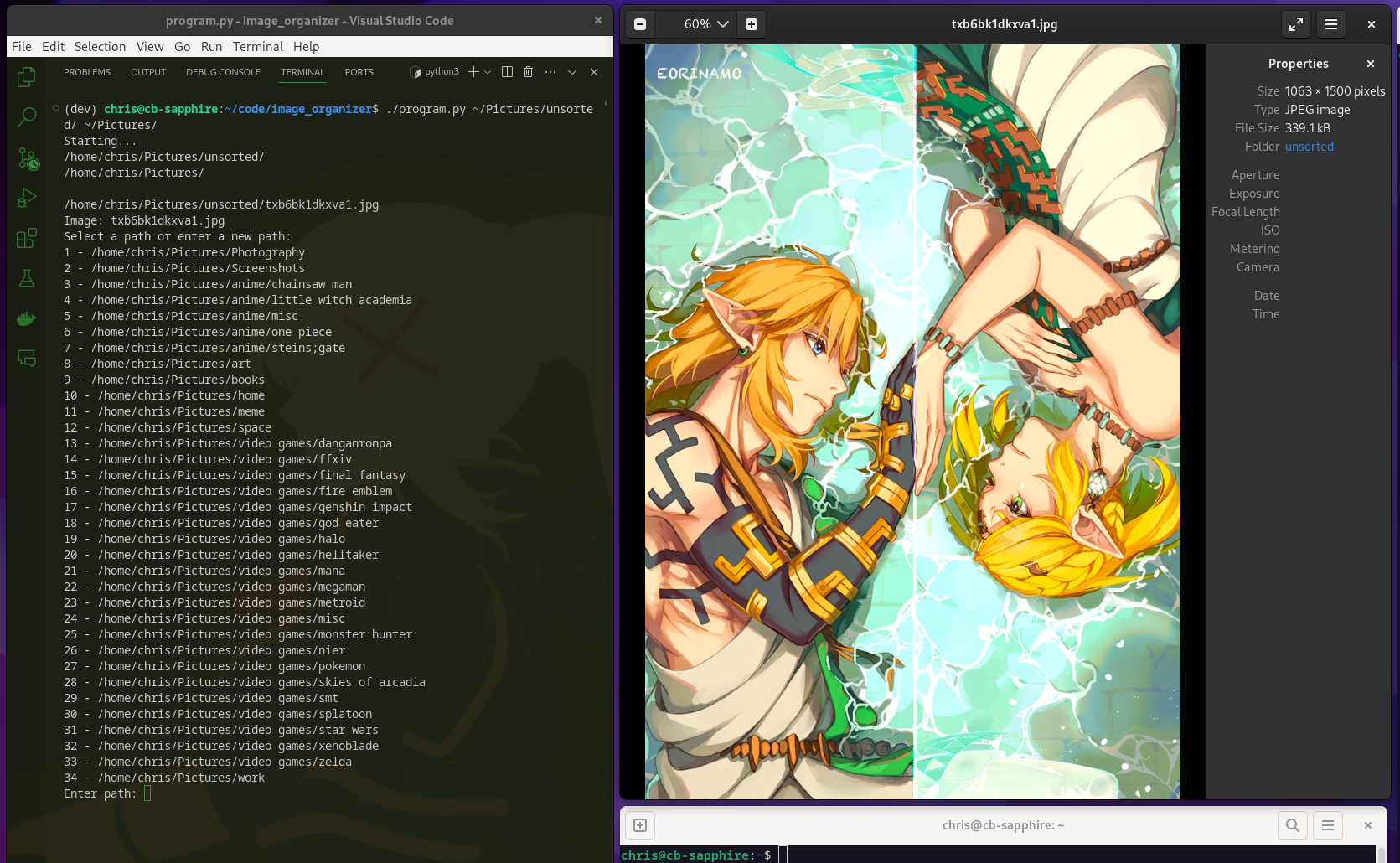Image resolution: width=1400 pixels, height=863 pixels.
Task: Click the Pictures/Screenshots path line
Action: (x=184, y=268)
